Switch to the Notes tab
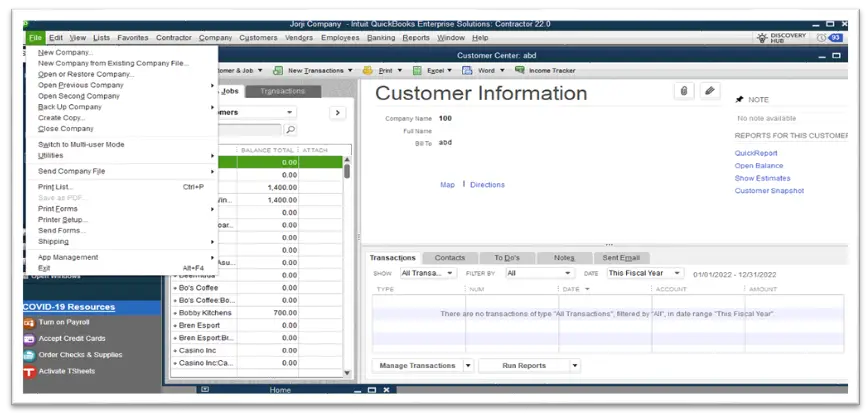This screenshot has height=415, width=866. (x=564, y=258)
